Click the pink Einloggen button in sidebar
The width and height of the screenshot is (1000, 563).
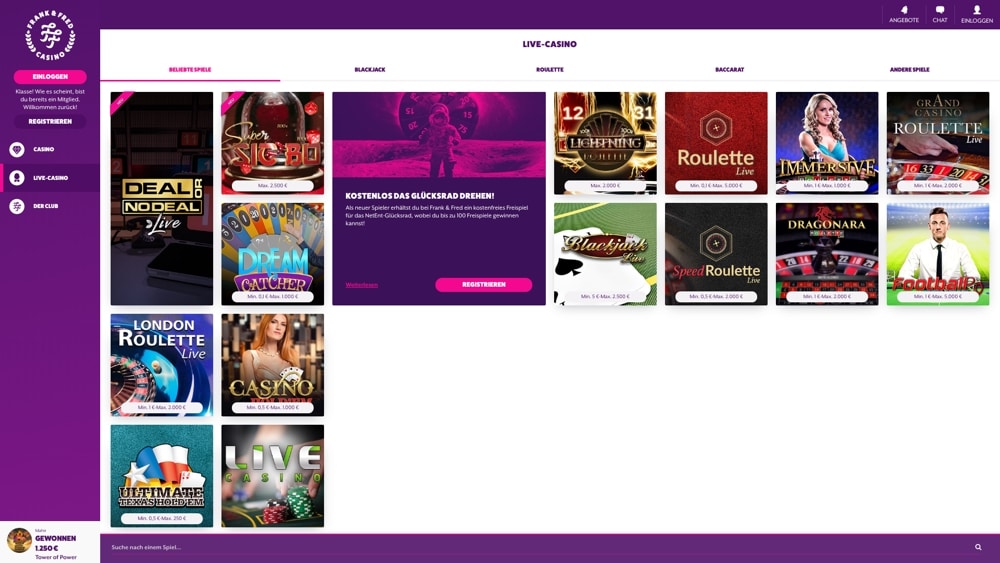tap(50, 77)
